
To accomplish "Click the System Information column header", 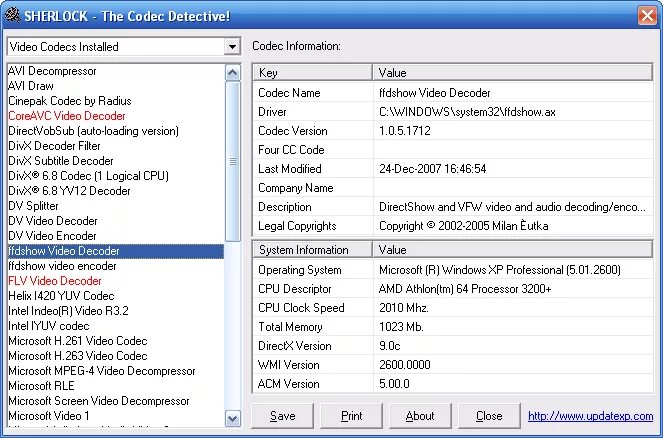I will pos(312,250).
